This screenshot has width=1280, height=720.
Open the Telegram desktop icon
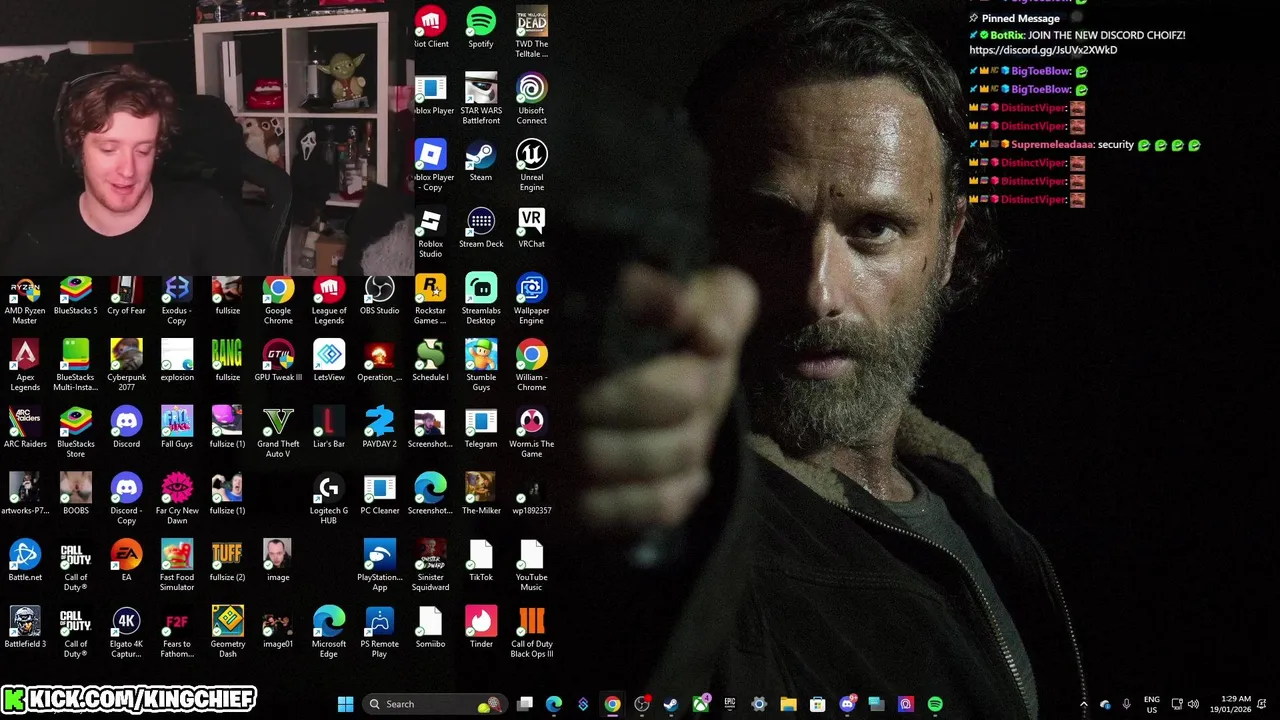[x=481, y=427]
